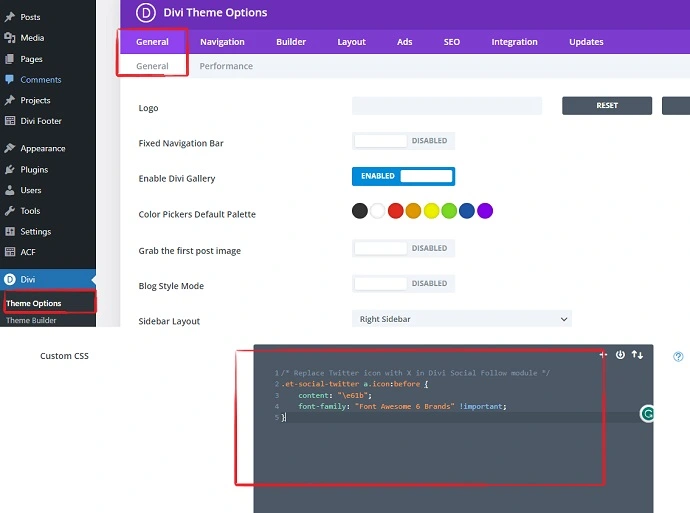
Task: Switch to the Ads tab
Action: pos(404,42)
